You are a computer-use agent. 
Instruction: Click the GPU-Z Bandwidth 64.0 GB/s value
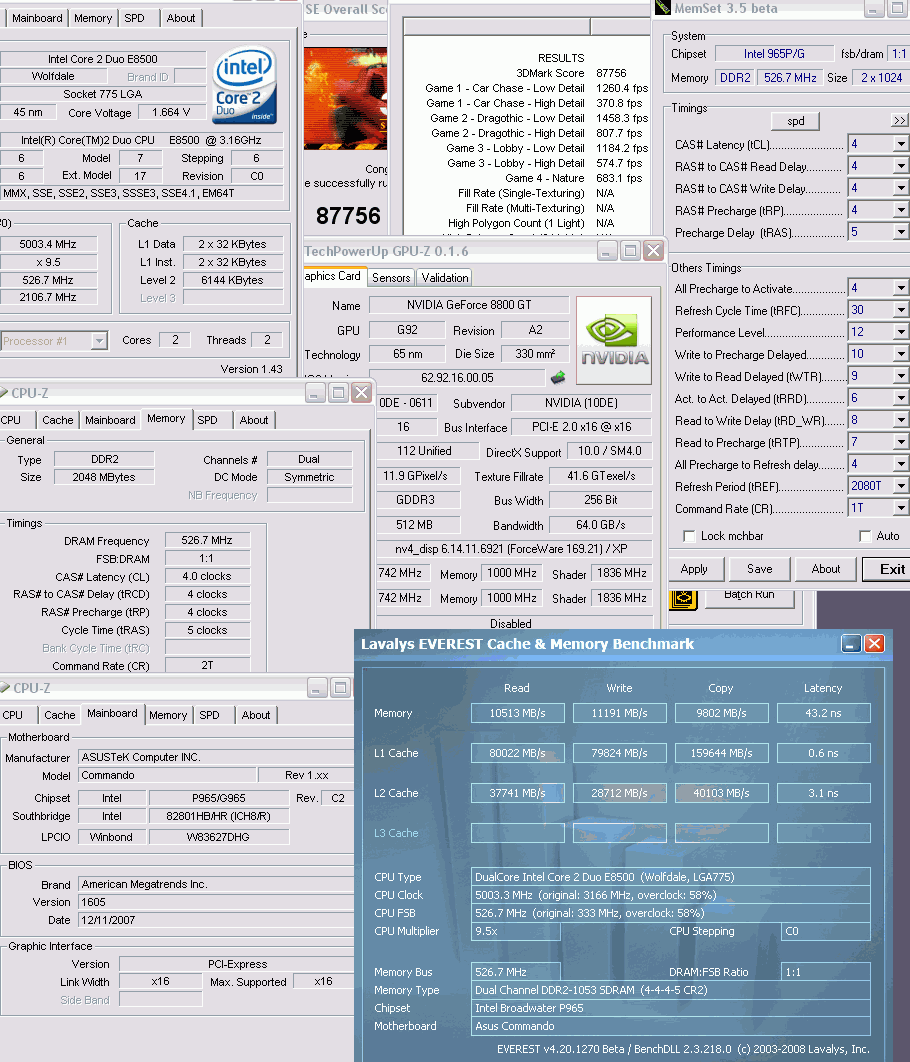(600, 526)
